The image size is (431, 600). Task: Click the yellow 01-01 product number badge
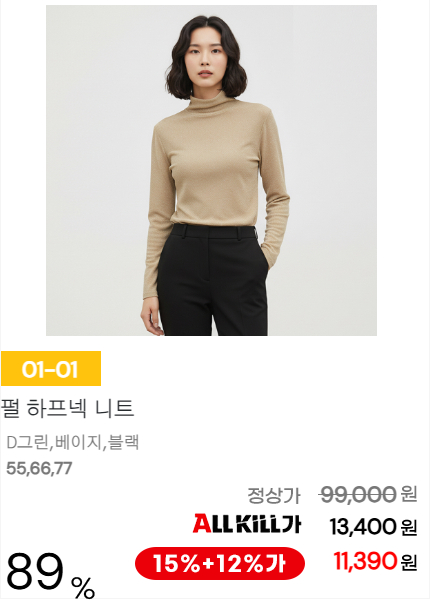tap(51, 368)
